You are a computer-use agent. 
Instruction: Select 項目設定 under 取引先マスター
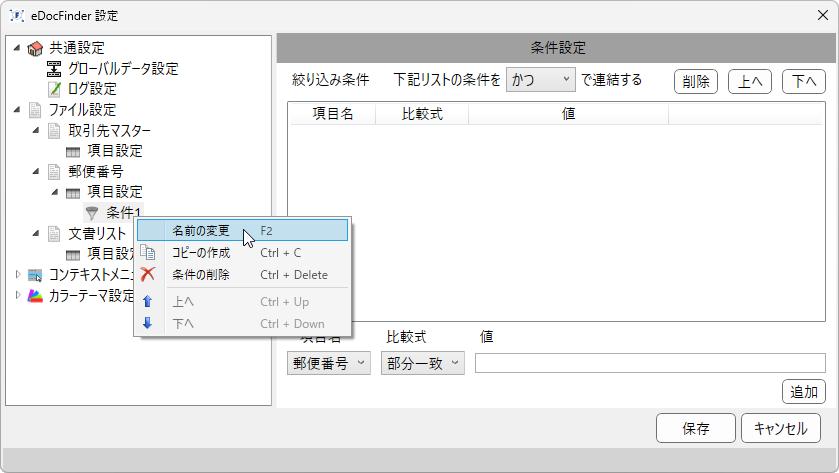pyautogui.click(x=115, y=151)
